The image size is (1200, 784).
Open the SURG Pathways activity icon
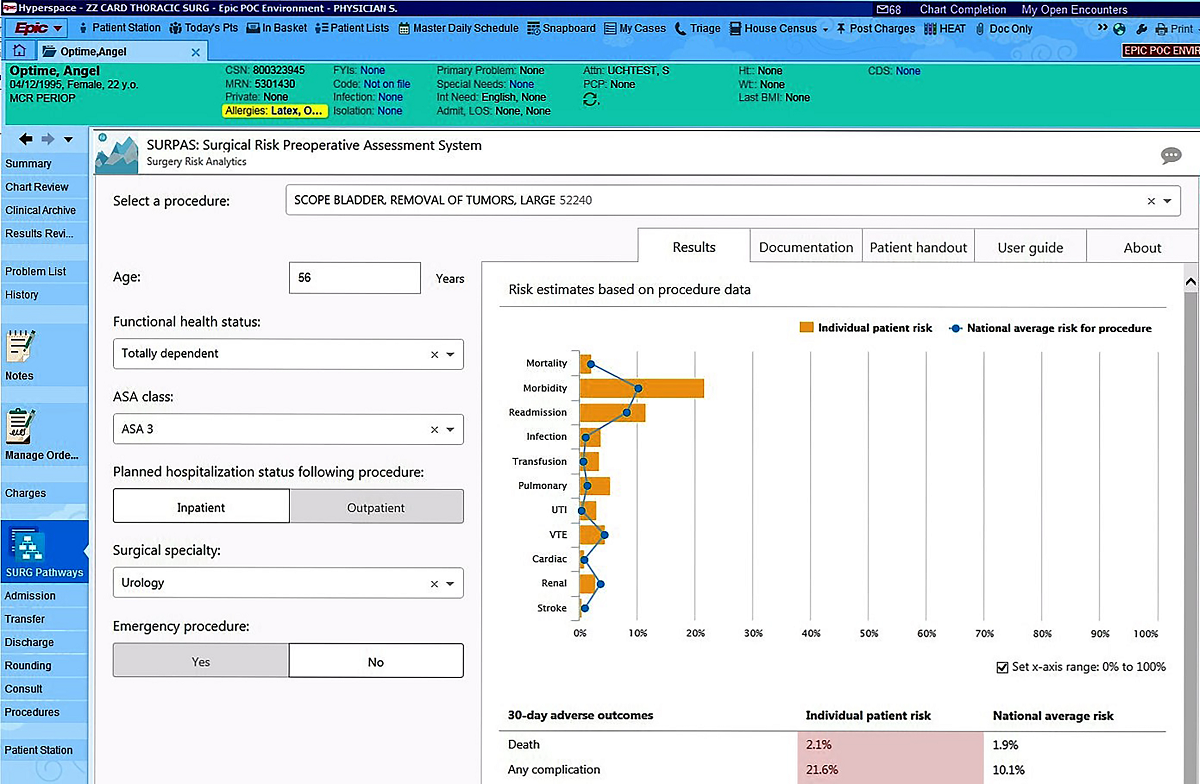tap(44, 551)
